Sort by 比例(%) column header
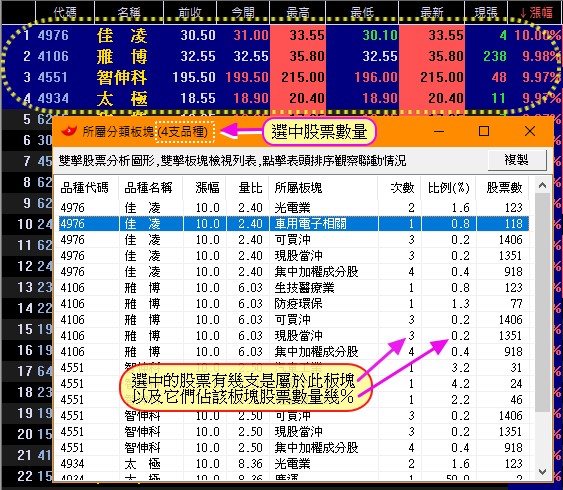The height and width of the screenshot is (490, 563). (448, 187)
